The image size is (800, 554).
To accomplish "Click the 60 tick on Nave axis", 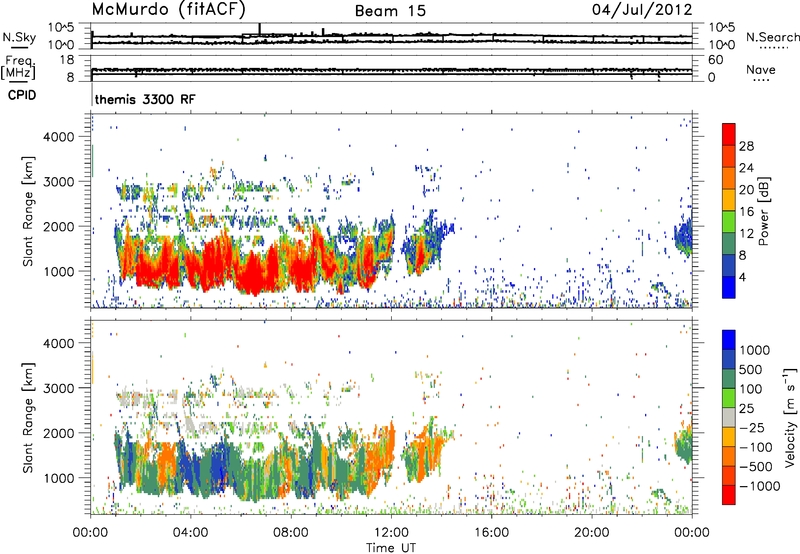I will pos(715,60).
